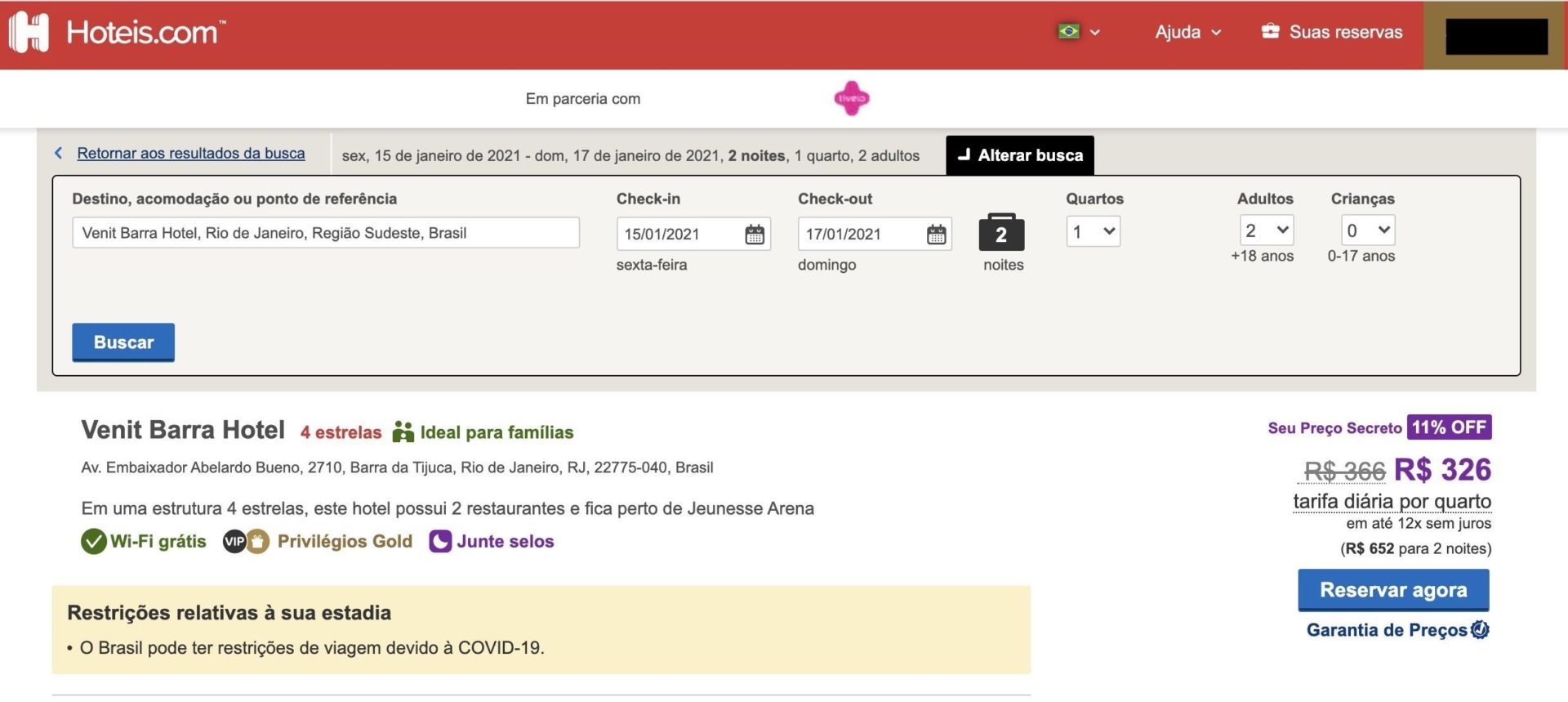Click the Garantia de Preços seal icon
Viewport: 1568px width, 702px height.
point(1480,630)
